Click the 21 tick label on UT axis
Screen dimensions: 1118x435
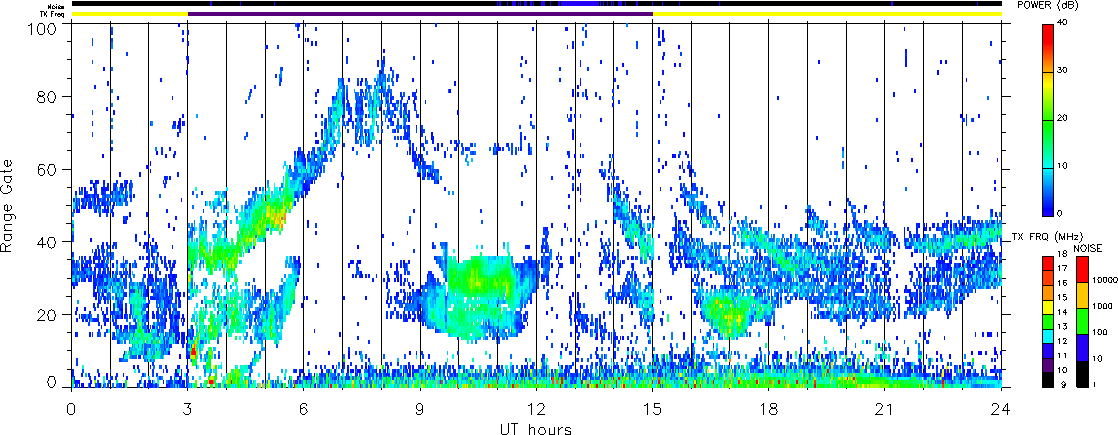(885, 410)
